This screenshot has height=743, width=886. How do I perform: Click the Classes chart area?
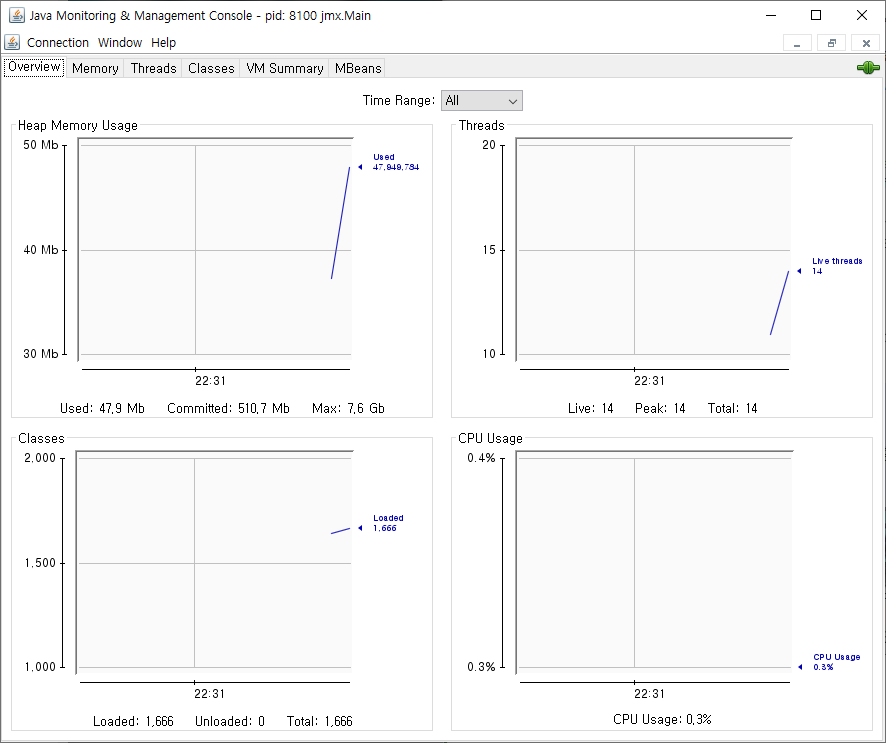pos(215,562)
